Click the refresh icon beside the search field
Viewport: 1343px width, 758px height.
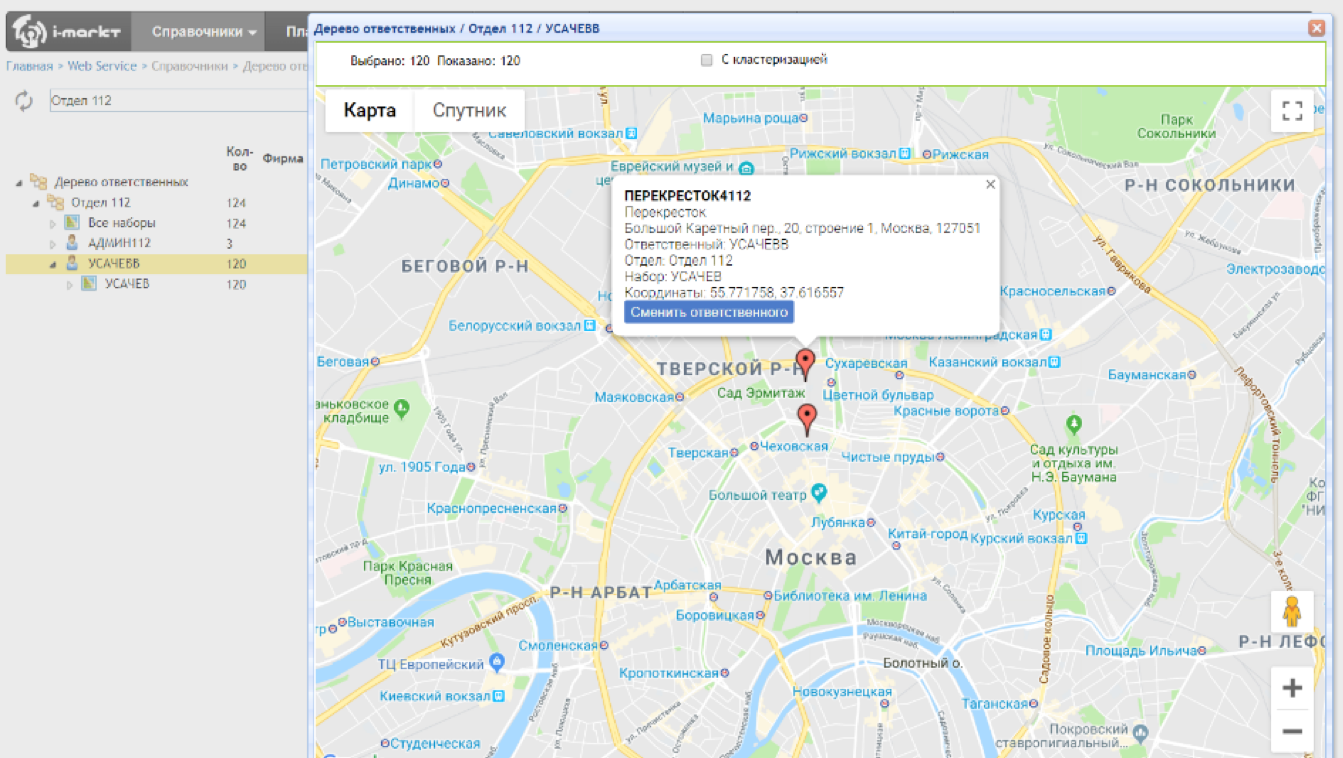tap(24, 101)
